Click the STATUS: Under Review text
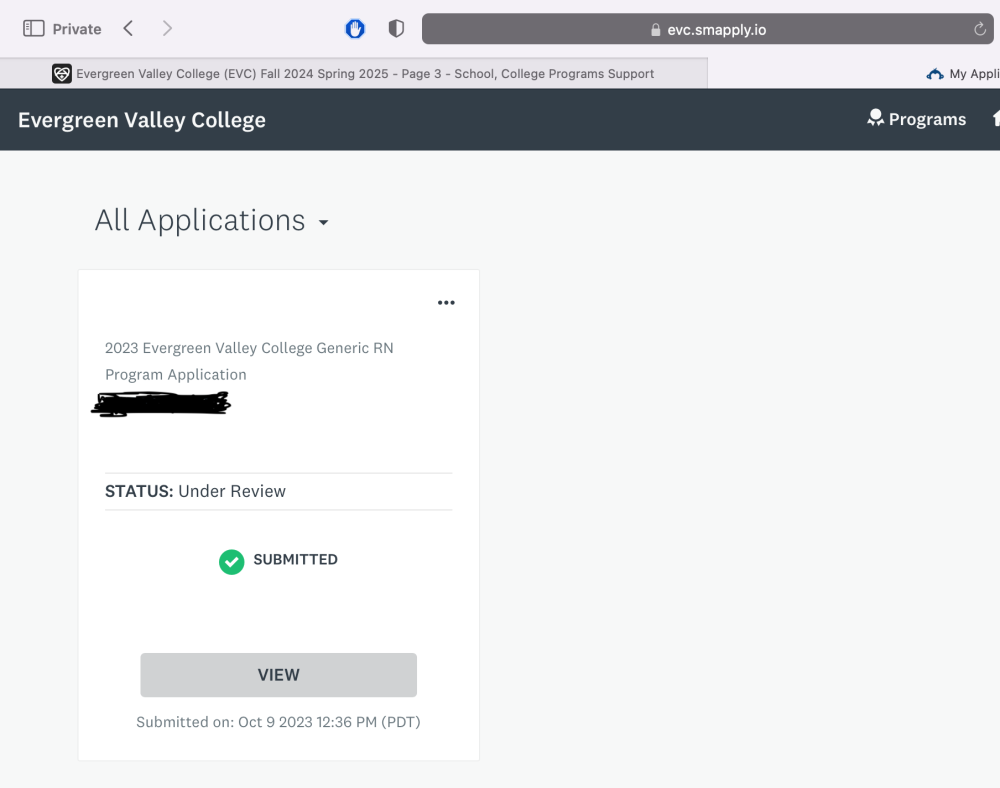The height and width of the screenshot is (788, 1000). click(195, 491)
